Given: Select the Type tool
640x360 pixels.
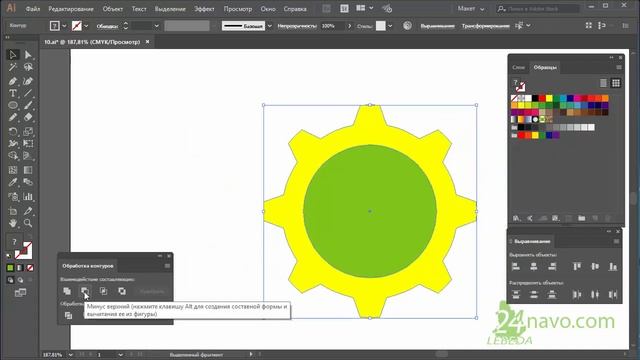Looking at the screenshot, I should click(13, 93).
